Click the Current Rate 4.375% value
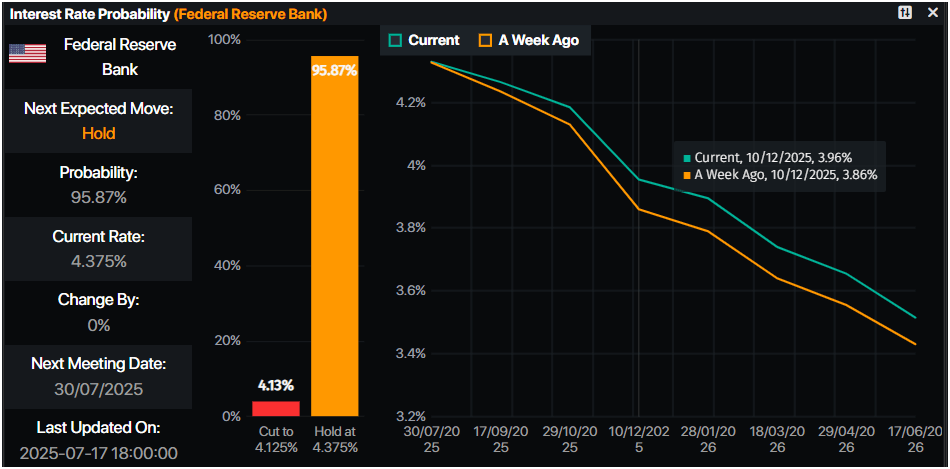The width and height of the screenshot is (950, 469). (x=98, y=261)
